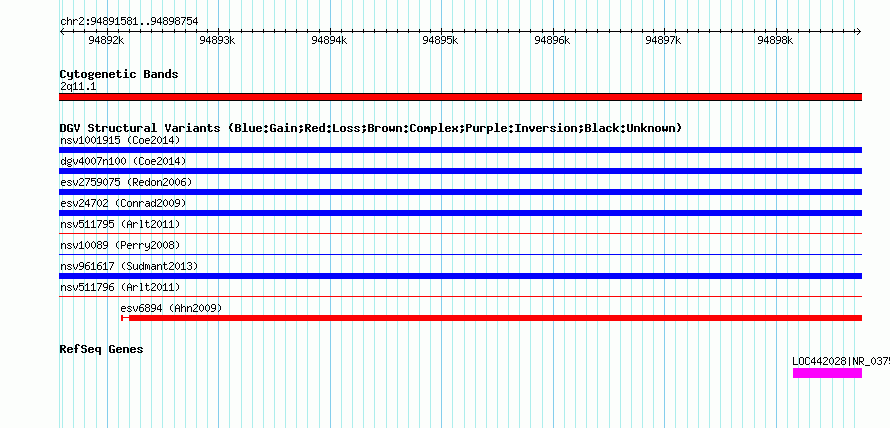The height and width of the screenshot is (428, 890).
Task: Select the blue gain bar under esv2759075
Action: pos(460,192)
